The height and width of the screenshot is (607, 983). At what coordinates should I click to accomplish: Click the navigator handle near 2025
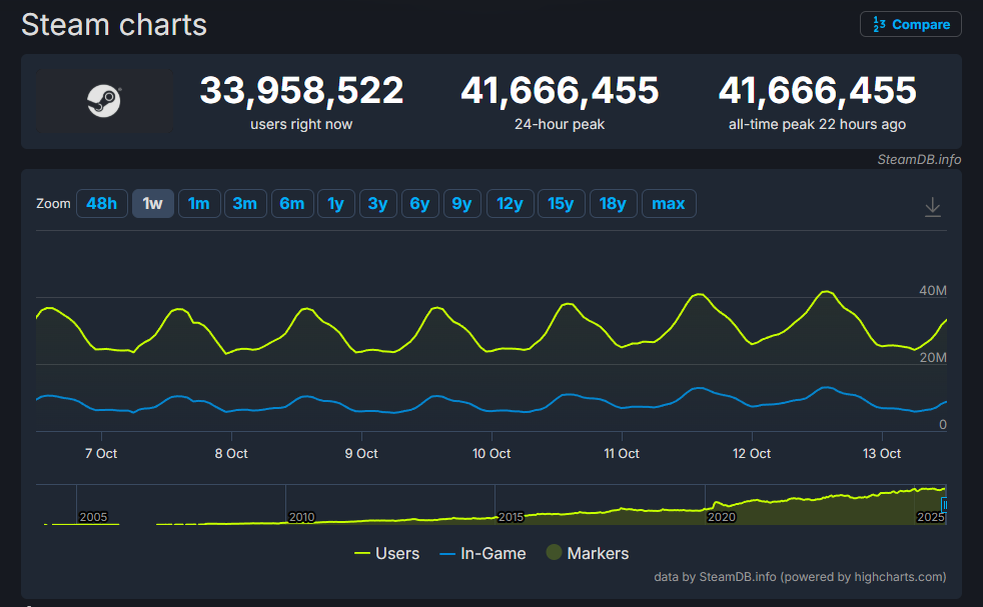[x=943, y=503]
